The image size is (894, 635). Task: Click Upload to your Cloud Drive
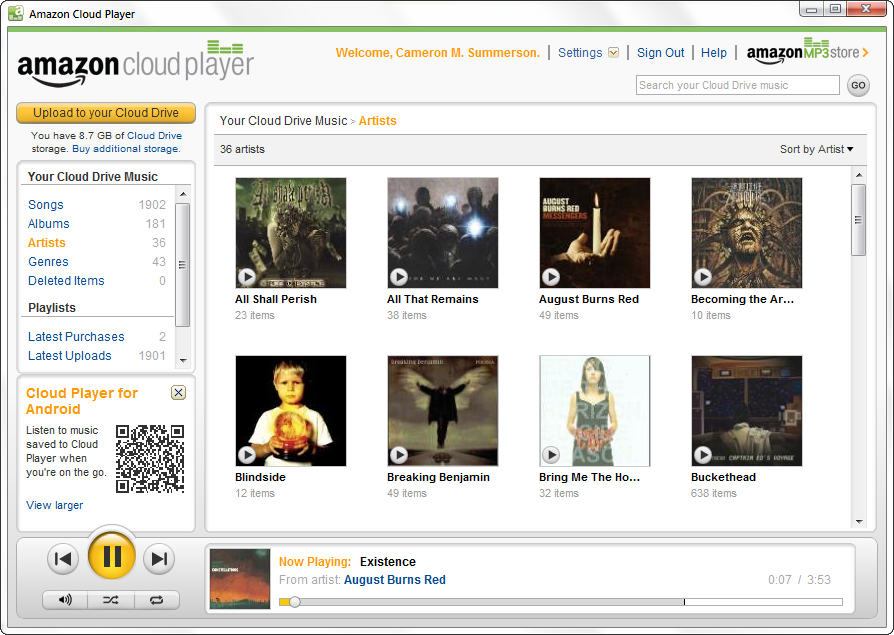tap(105, 113)
